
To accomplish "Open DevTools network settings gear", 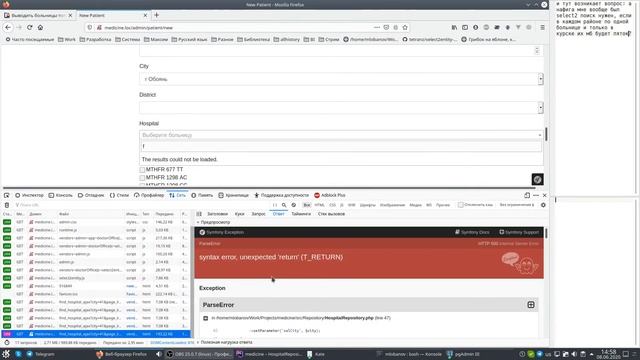I will [543, 205].
